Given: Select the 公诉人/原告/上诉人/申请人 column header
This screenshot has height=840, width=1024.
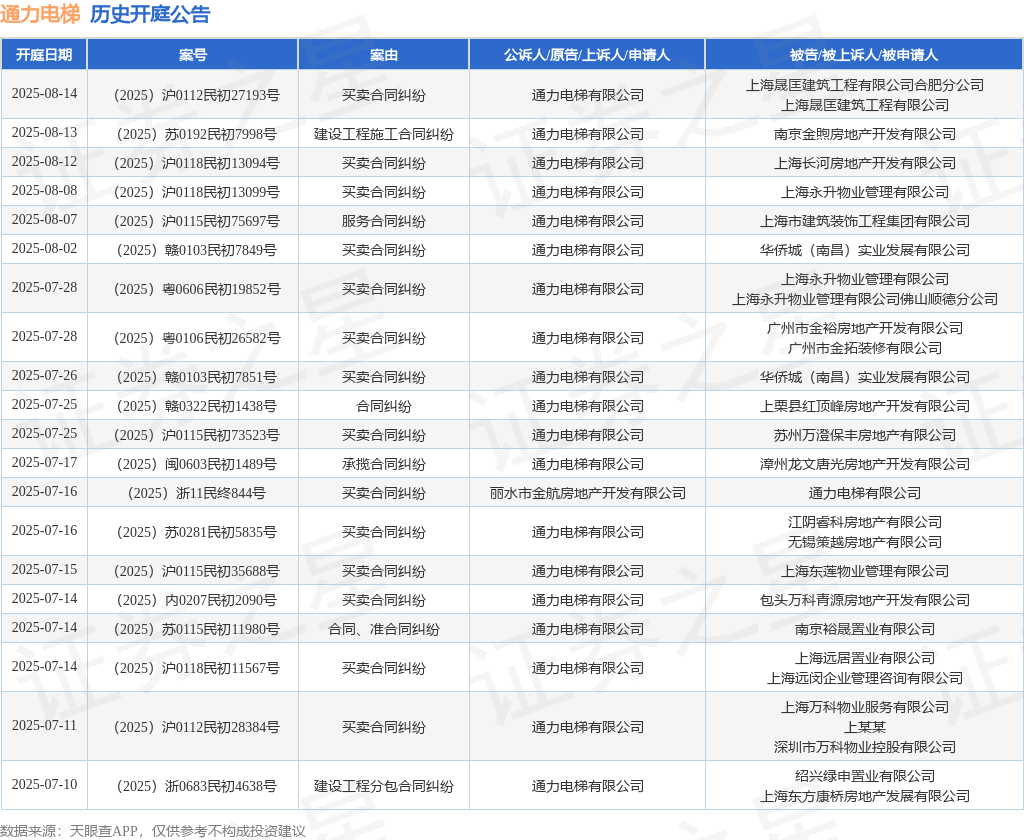Looking at the screenshot, I should (586, 55).
